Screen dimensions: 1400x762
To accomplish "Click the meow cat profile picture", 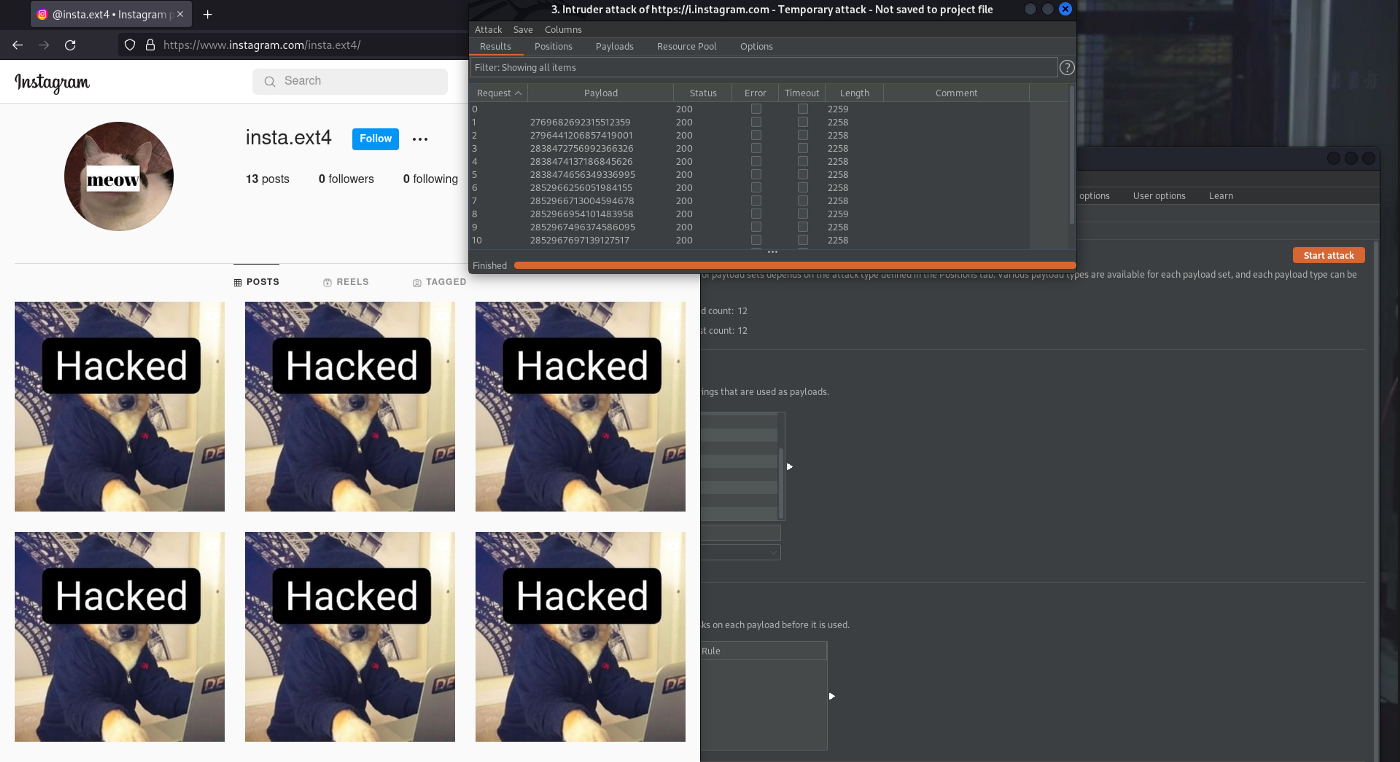I will 119,177.
